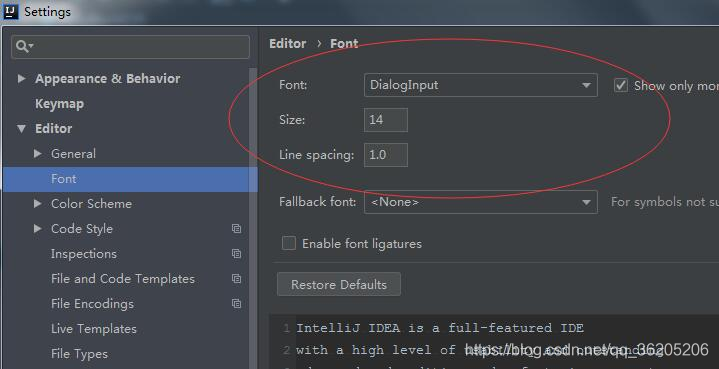Enable font ligatures checkbox
This screenshot has height=369, width=719.
click(x=288, y=243)
